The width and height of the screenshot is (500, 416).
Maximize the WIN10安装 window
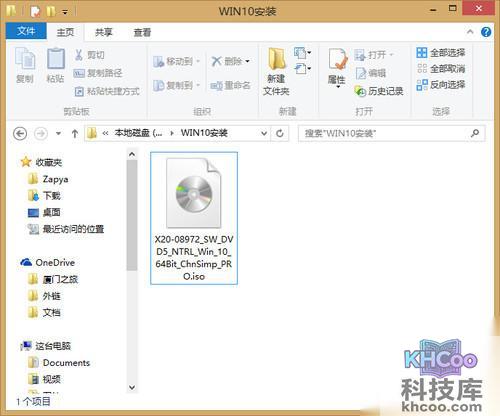453,9
